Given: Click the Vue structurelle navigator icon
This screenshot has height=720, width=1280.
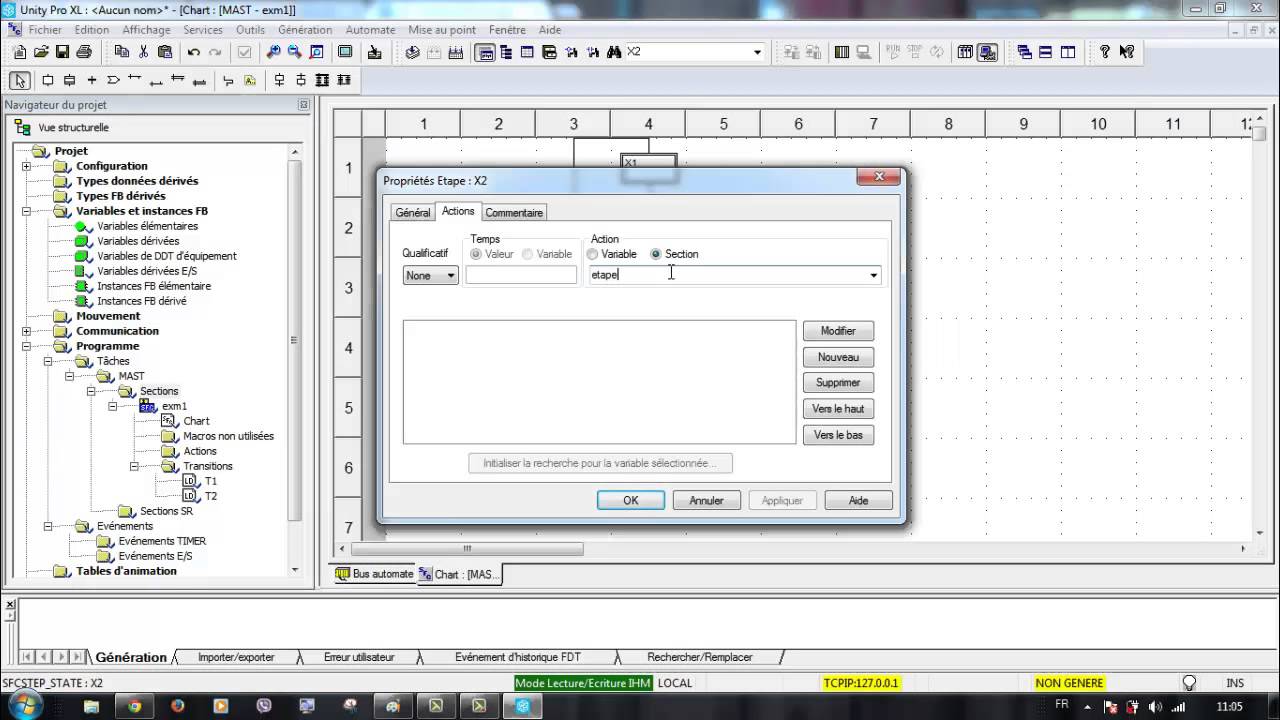Looking at the screenshot, I should (x=24, y=128).
